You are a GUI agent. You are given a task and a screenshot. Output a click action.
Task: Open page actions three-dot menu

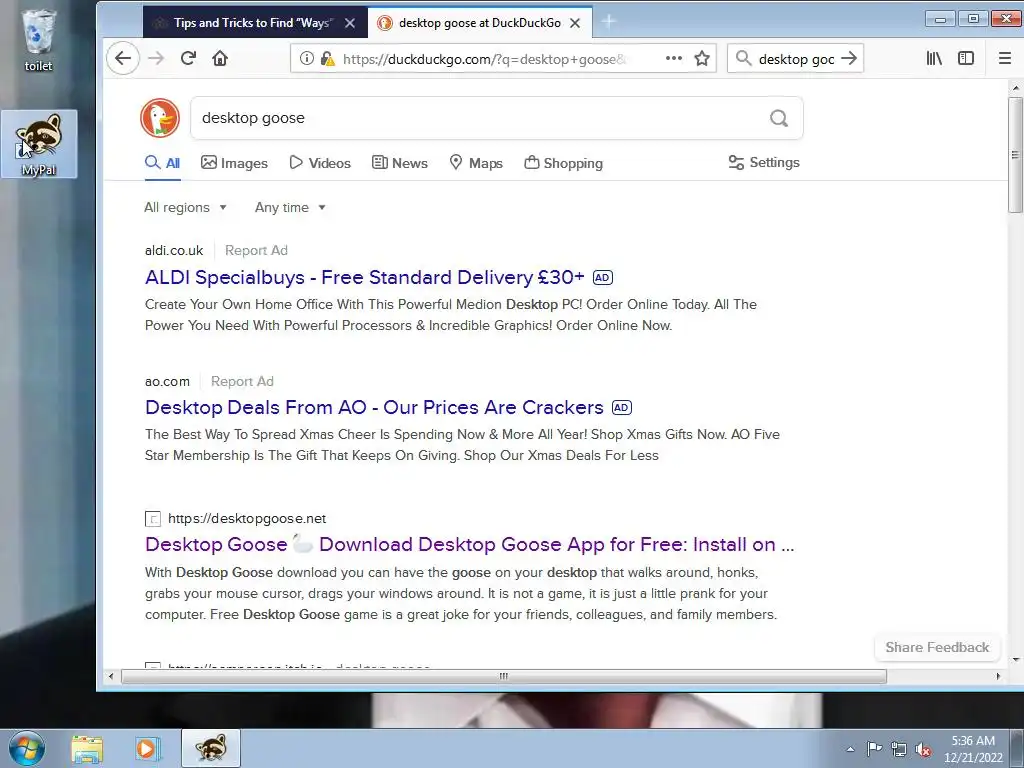coord(674,58)
